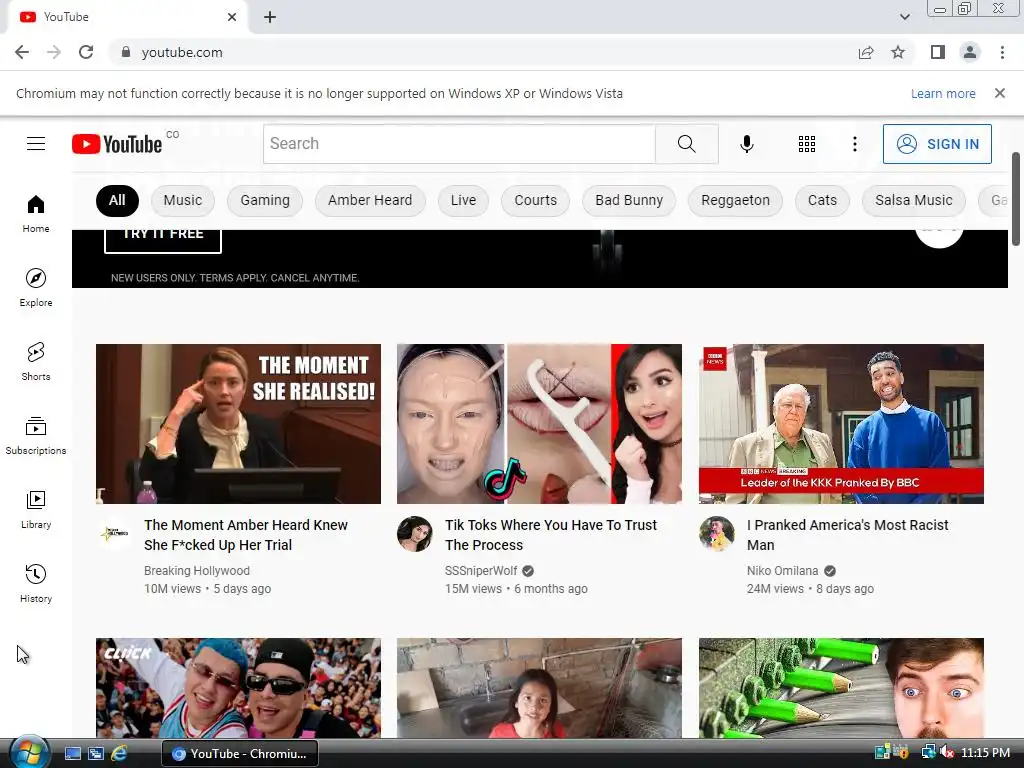1024x768 pixels.
Task: Visit Niko Omilana channel name
Action: point(782,571)
